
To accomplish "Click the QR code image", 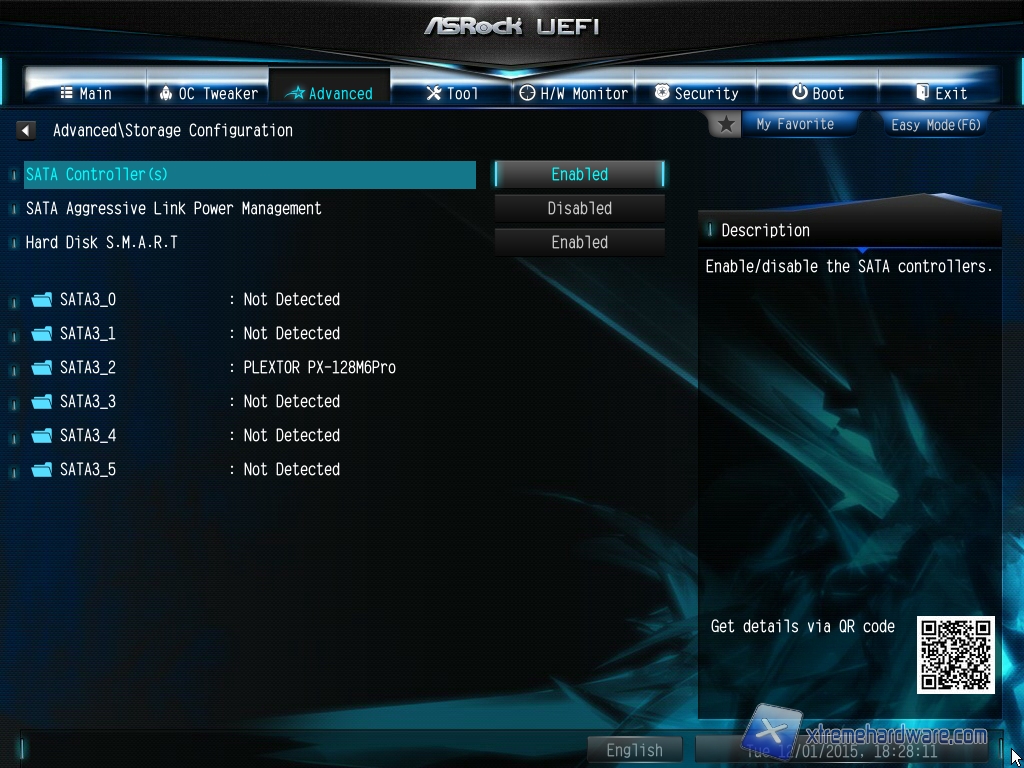I will [955, 655].
